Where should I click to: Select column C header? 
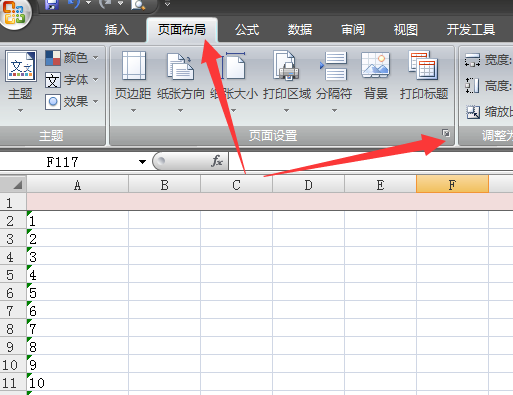237,185
